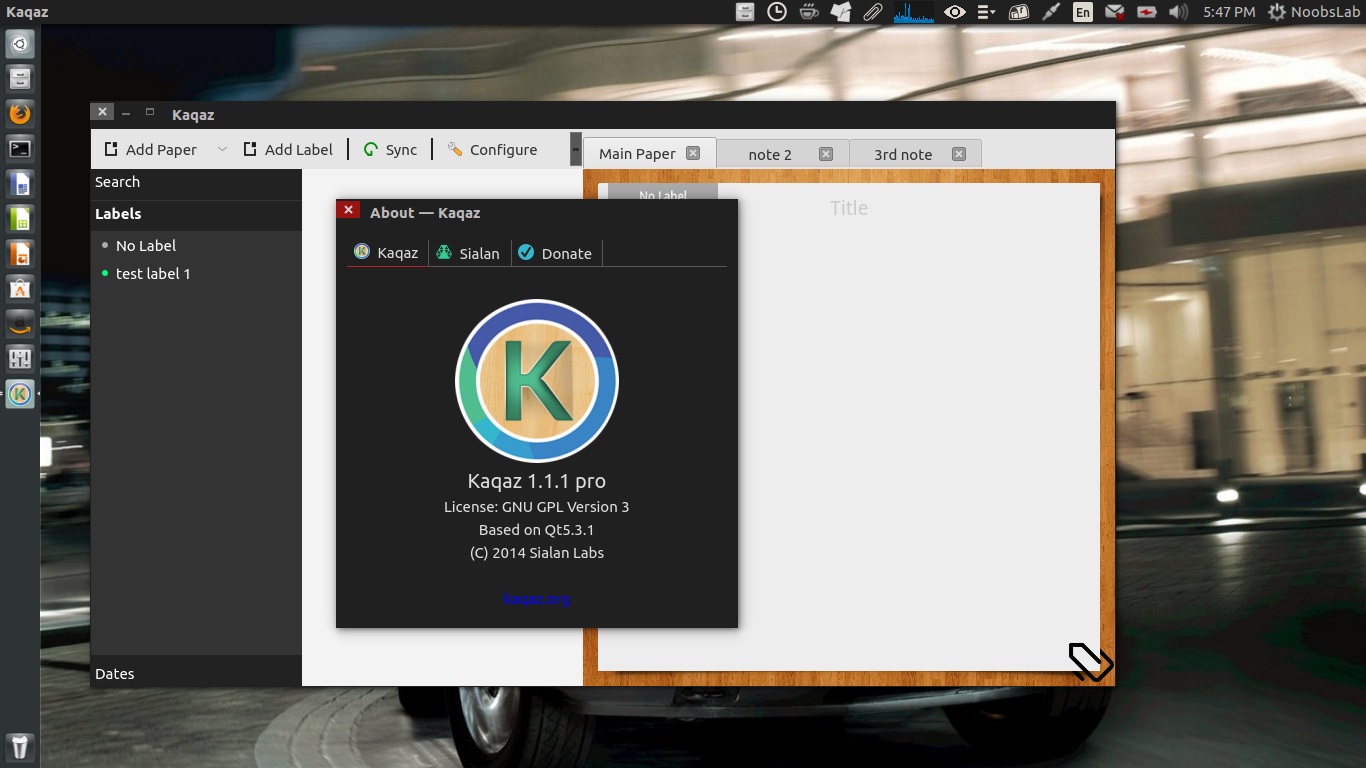Click the Kaqaz icon in the launcher

click(x=21, y=394)
